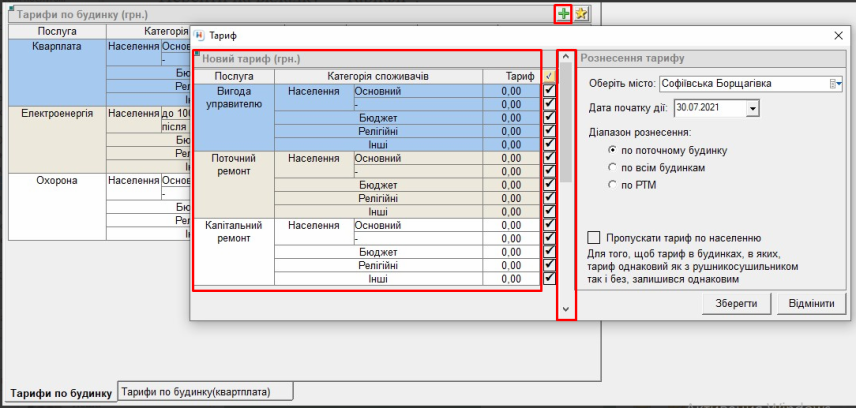The image size is (856, 408).
Task: Toggle checkbox for Вигода управителю Основний row
Action: pyautogui.click(x=549, y=91)
